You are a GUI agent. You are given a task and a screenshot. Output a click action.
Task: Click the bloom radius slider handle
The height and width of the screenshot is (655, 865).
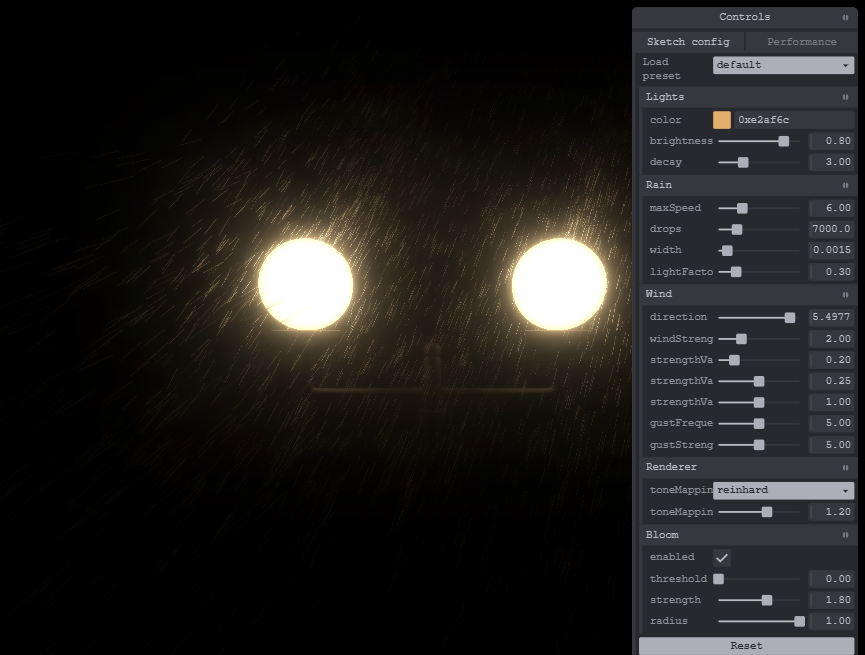tap(799, 621)
